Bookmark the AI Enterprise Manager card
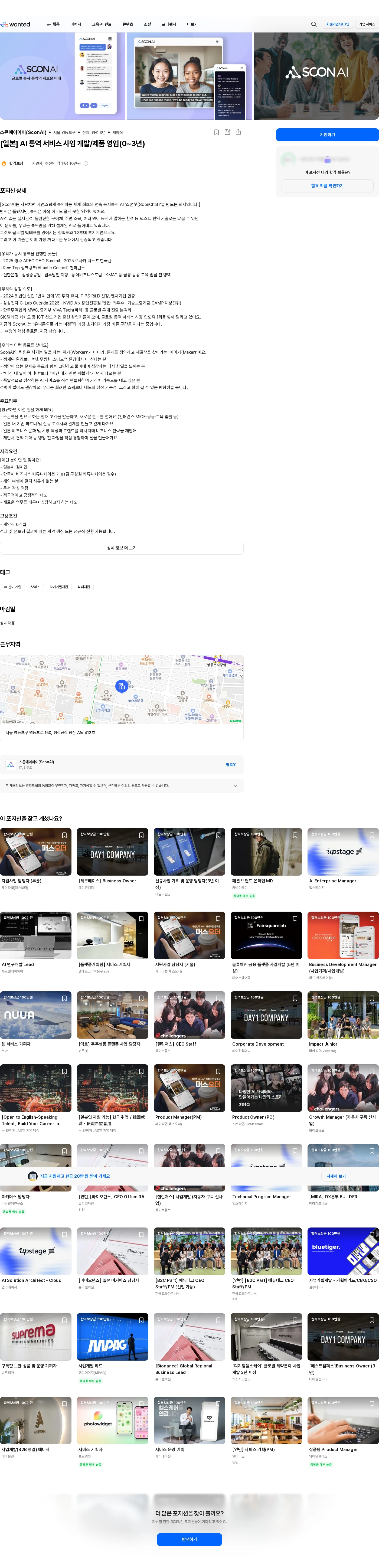This screenshot has height=1568, width=379. click(372, 835)
